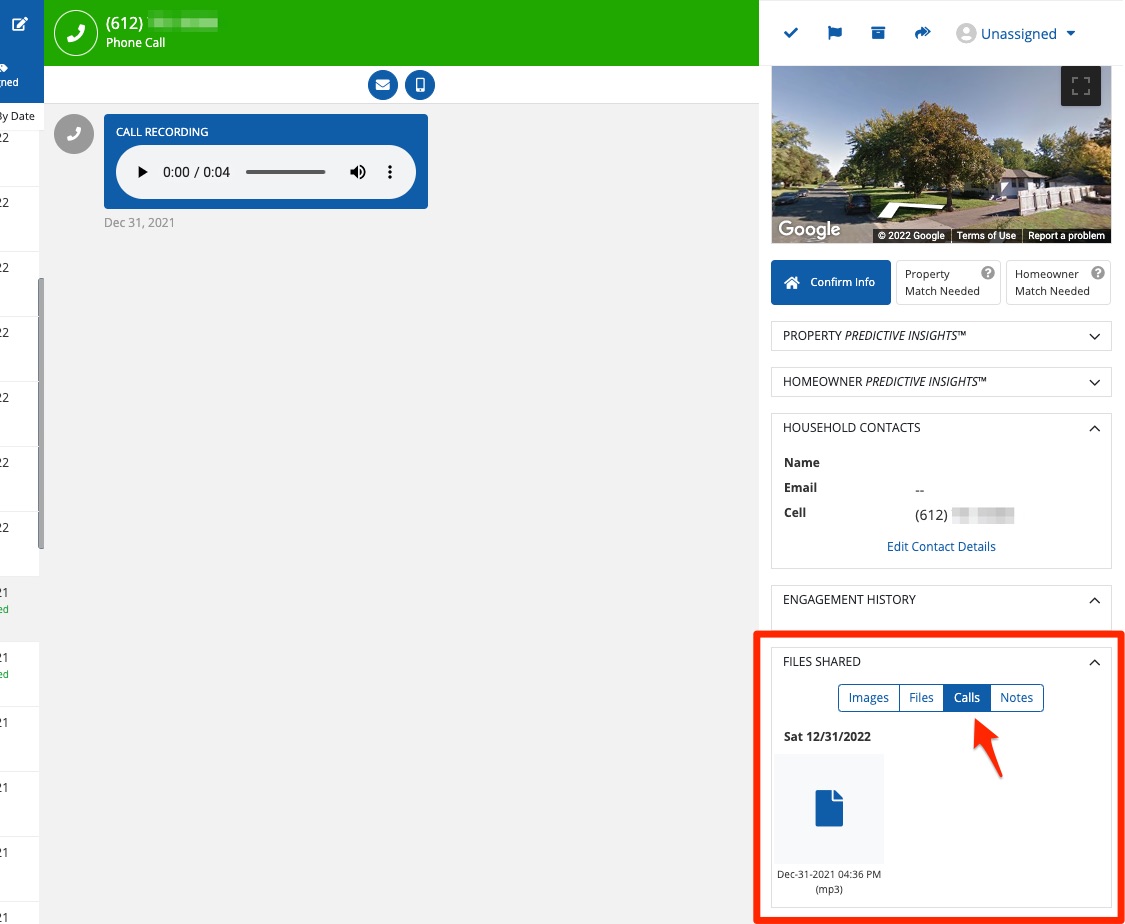Collapse the Household Contacts section
The height and width of the screenshot is (924, 1125).
click(1094, 428)
